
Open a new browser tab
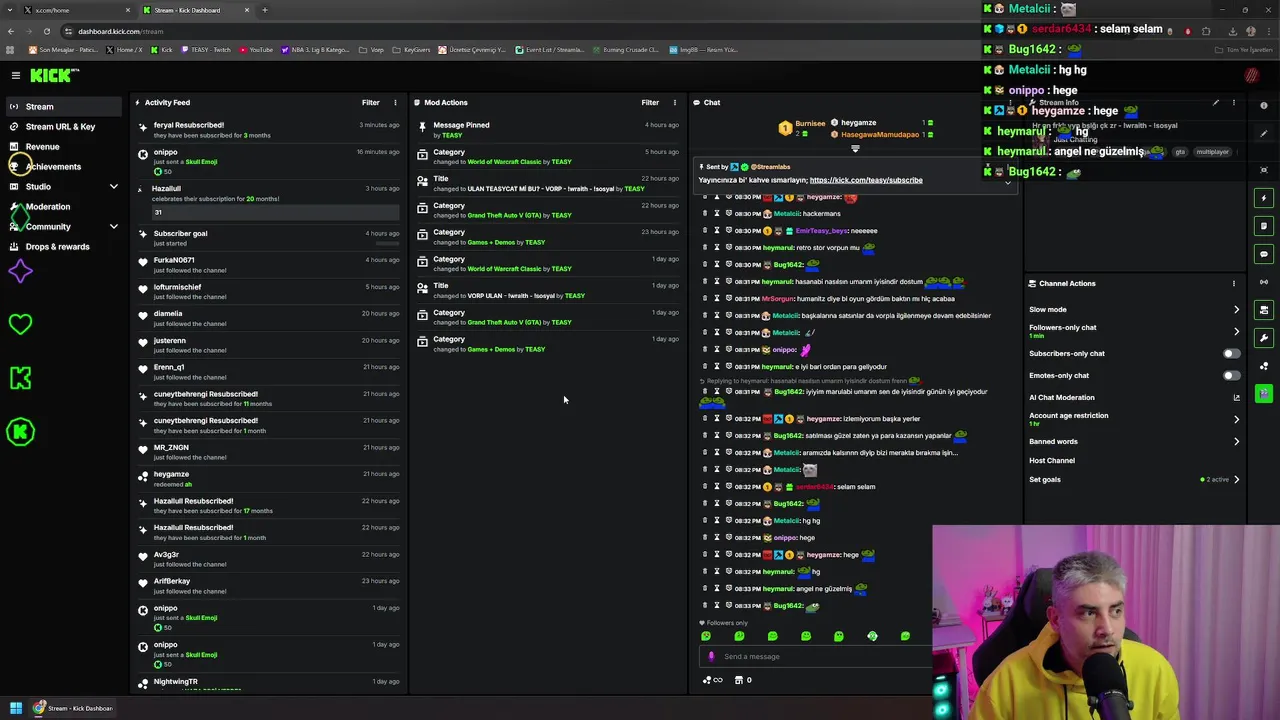pyautogui.click(x=265, y=10)
